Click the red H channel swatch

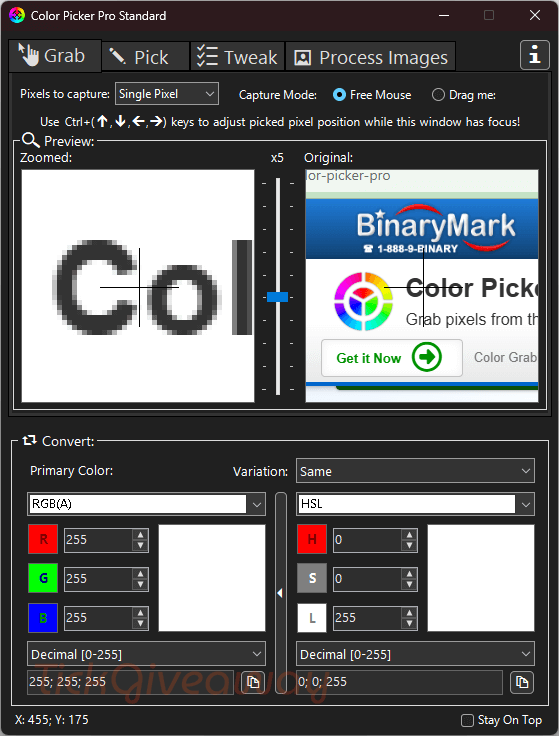point(312,539)
